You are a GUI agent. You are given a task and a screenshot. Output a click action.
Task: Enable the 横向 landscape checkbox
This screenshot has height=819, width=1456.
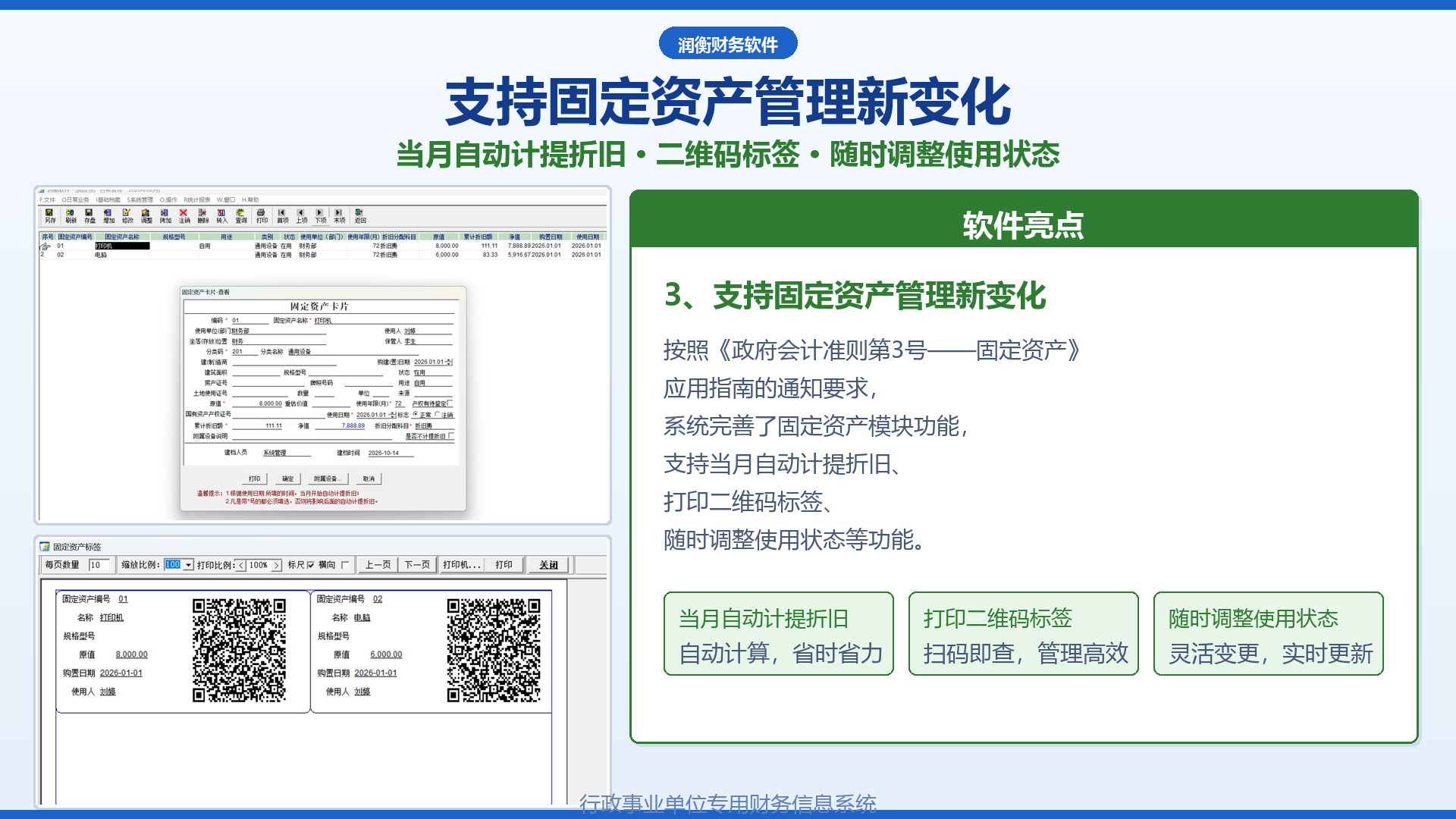click(345, 565)
